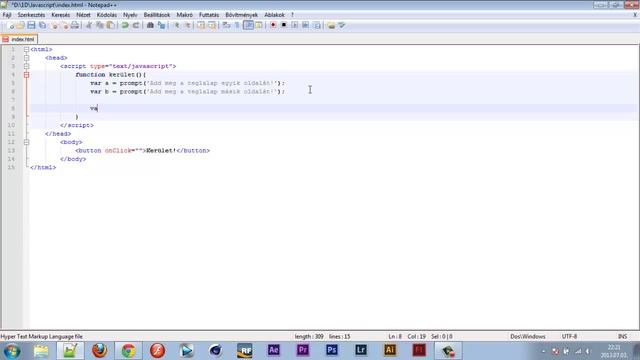Open the Bővítmények menu
This screenshot has height=360, width=640.
point(242,15)
